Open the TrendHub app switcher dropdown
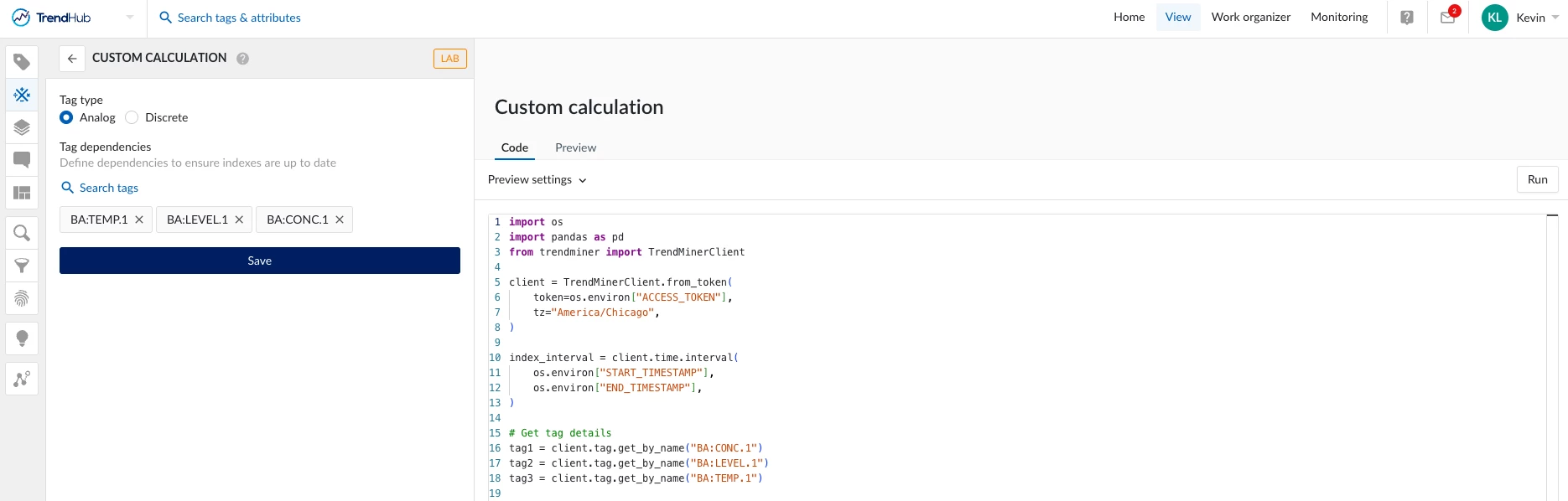 (130, 18)
